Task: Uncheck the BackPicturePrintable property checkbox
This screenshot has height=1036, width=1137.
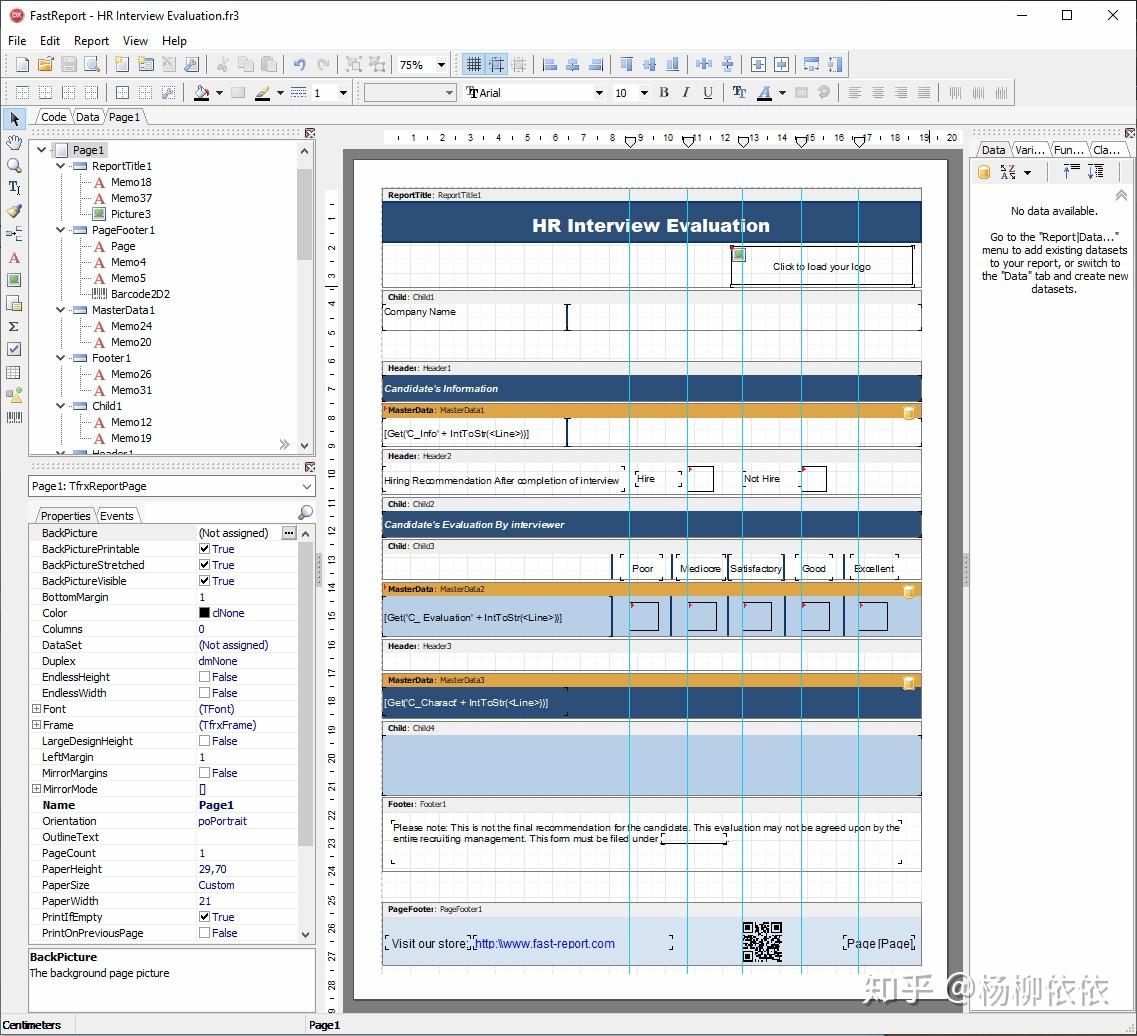Action: 204,549
